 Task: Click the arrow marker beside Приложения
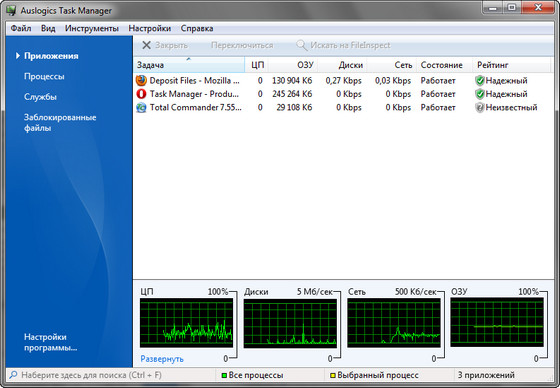click(18, 56)
